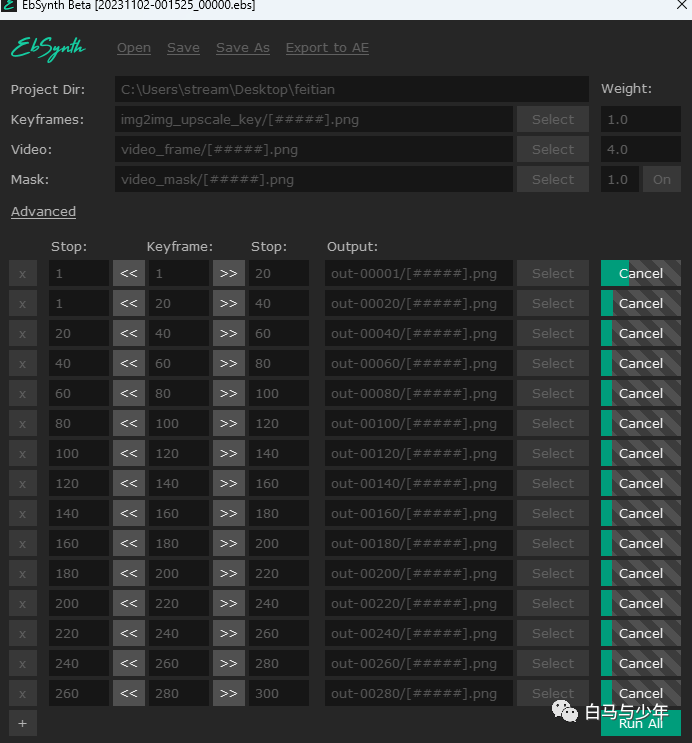692x743 pixels.
Task: Cancel the out-00120 job
Action: [641, 453]
